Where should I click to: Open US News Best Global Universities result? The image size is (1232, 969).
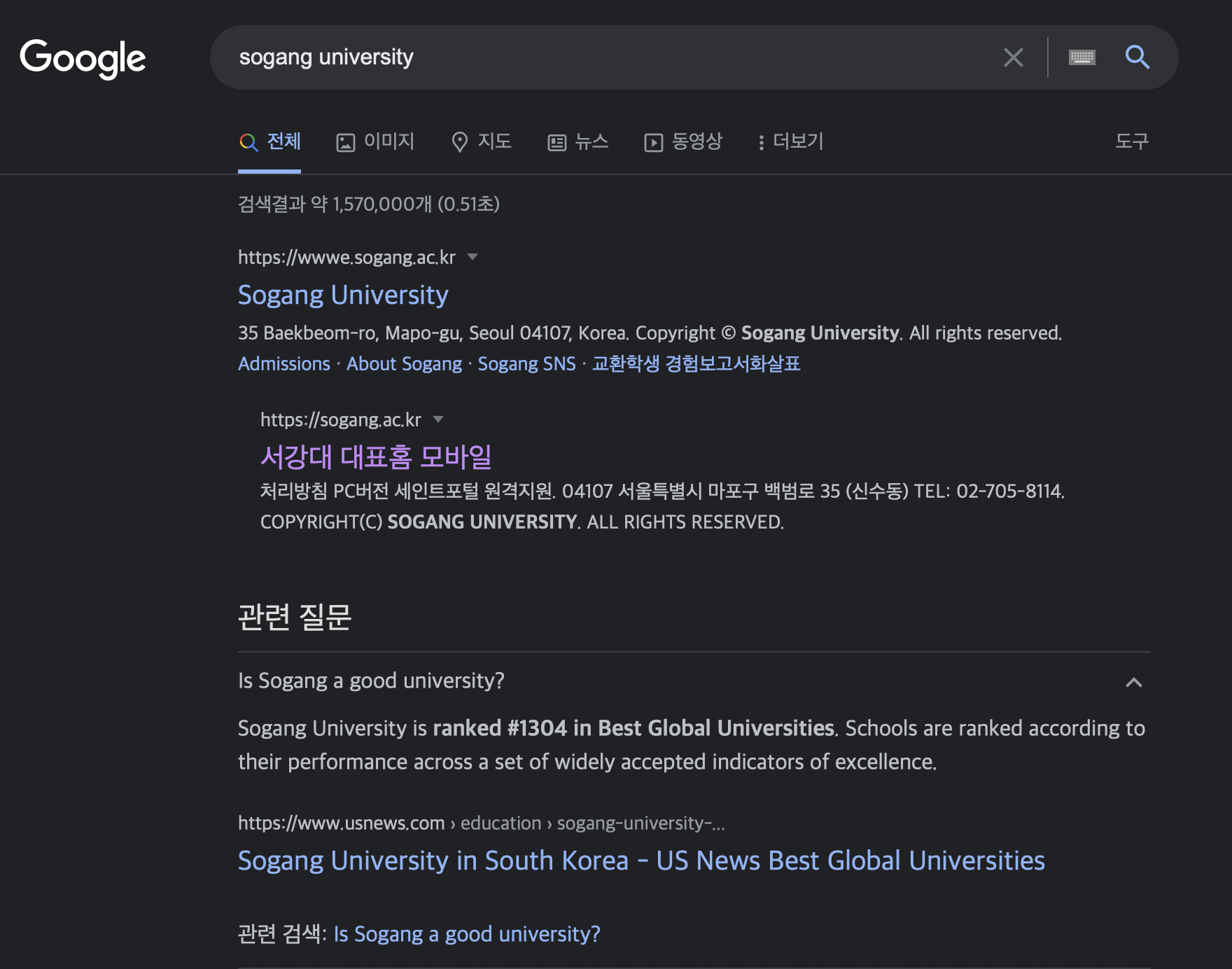click(640, 860)
